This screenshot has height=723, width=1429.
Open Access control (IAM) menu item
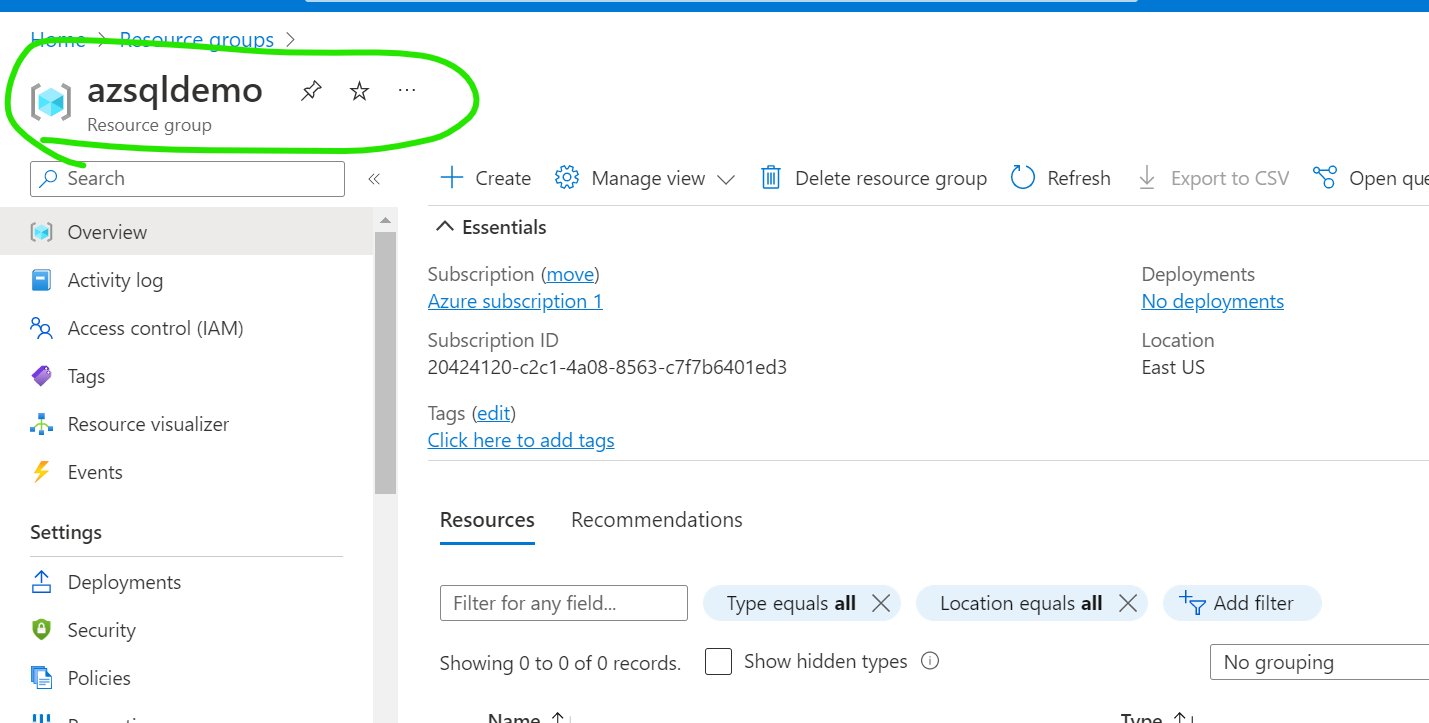point(186,328)
